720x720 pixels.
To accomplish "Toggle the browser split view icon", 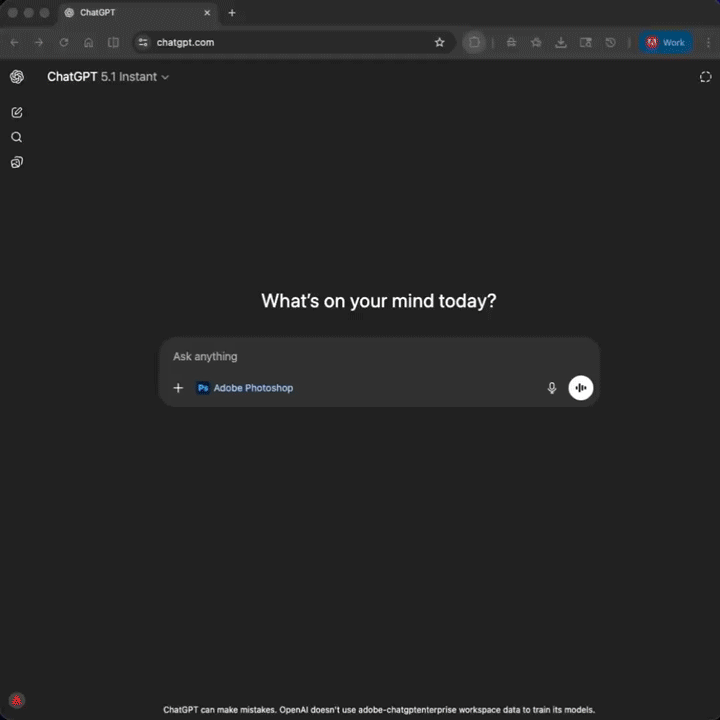I will (113, 43).
